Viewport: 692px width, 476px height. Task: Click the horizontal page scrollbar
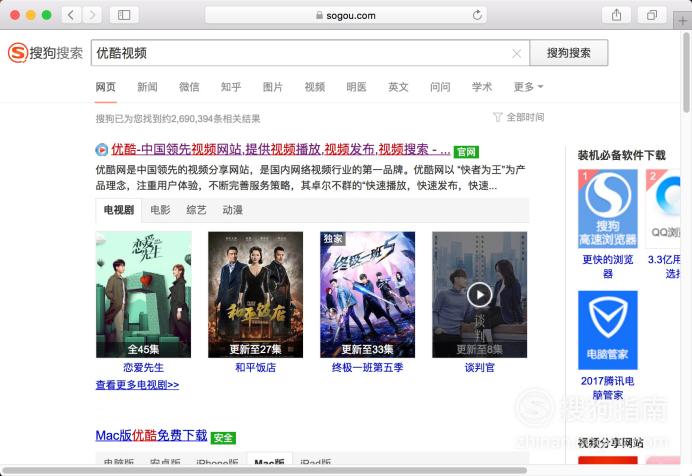(x=265, y=470)
